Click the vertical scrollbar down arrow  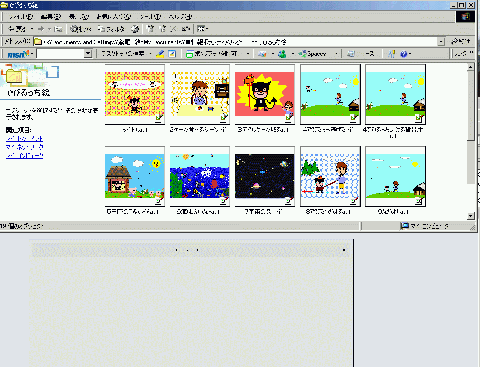coord(470,216)
